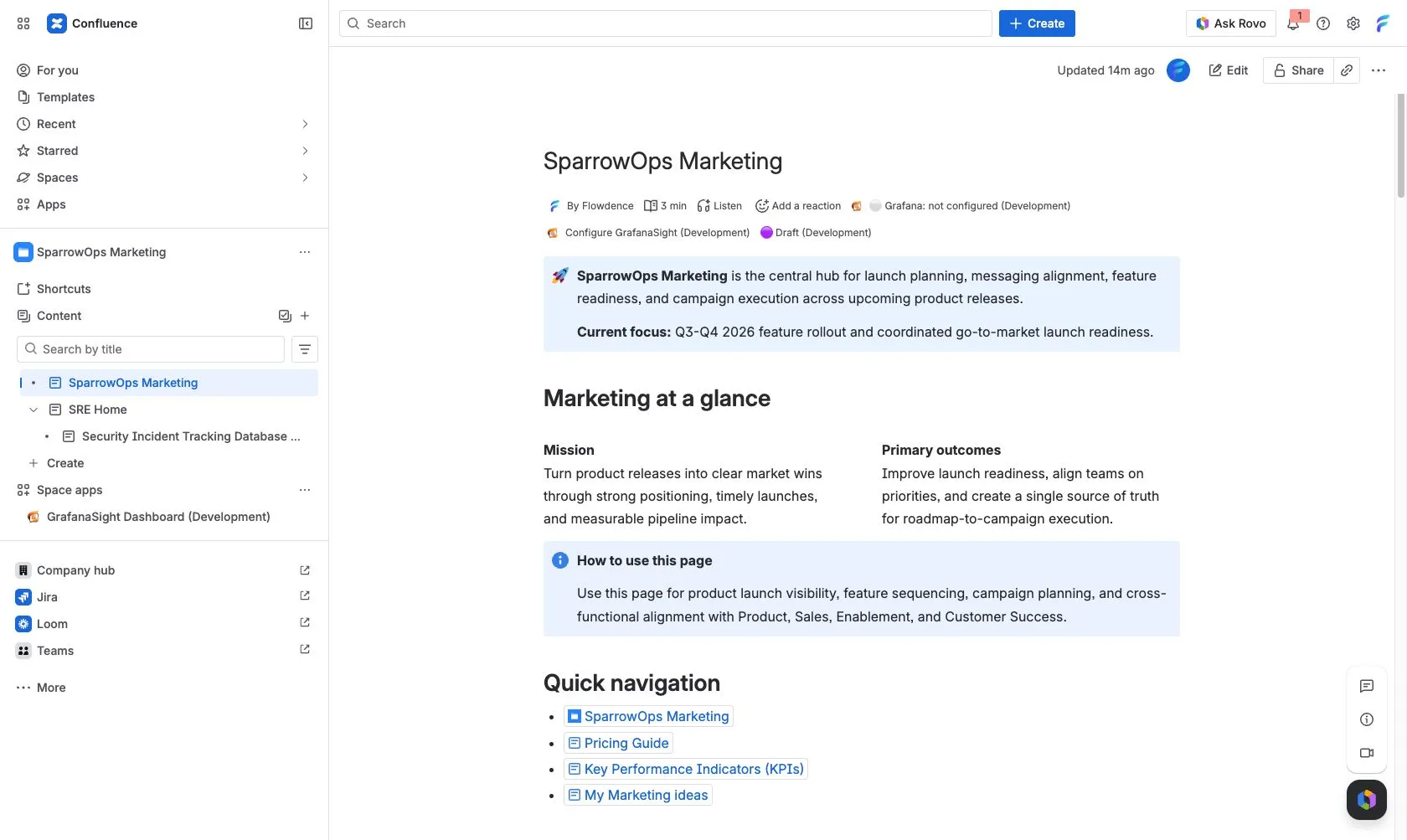Expand the Starred menu chevron
Screen dimensions: 1407x840
tap(305, 151)
